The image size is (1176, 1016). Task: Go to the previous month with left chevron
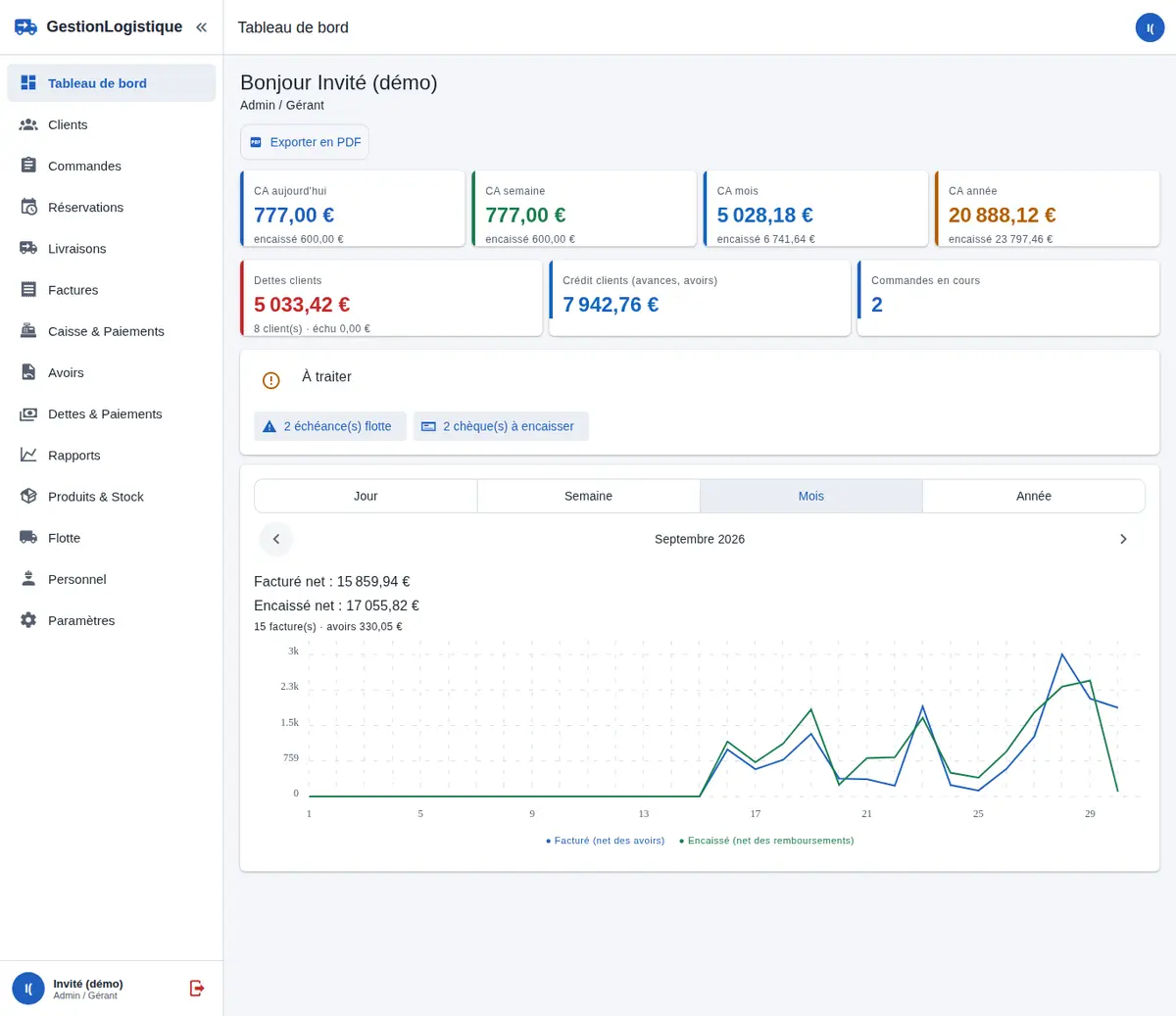[x=276, y=539]
